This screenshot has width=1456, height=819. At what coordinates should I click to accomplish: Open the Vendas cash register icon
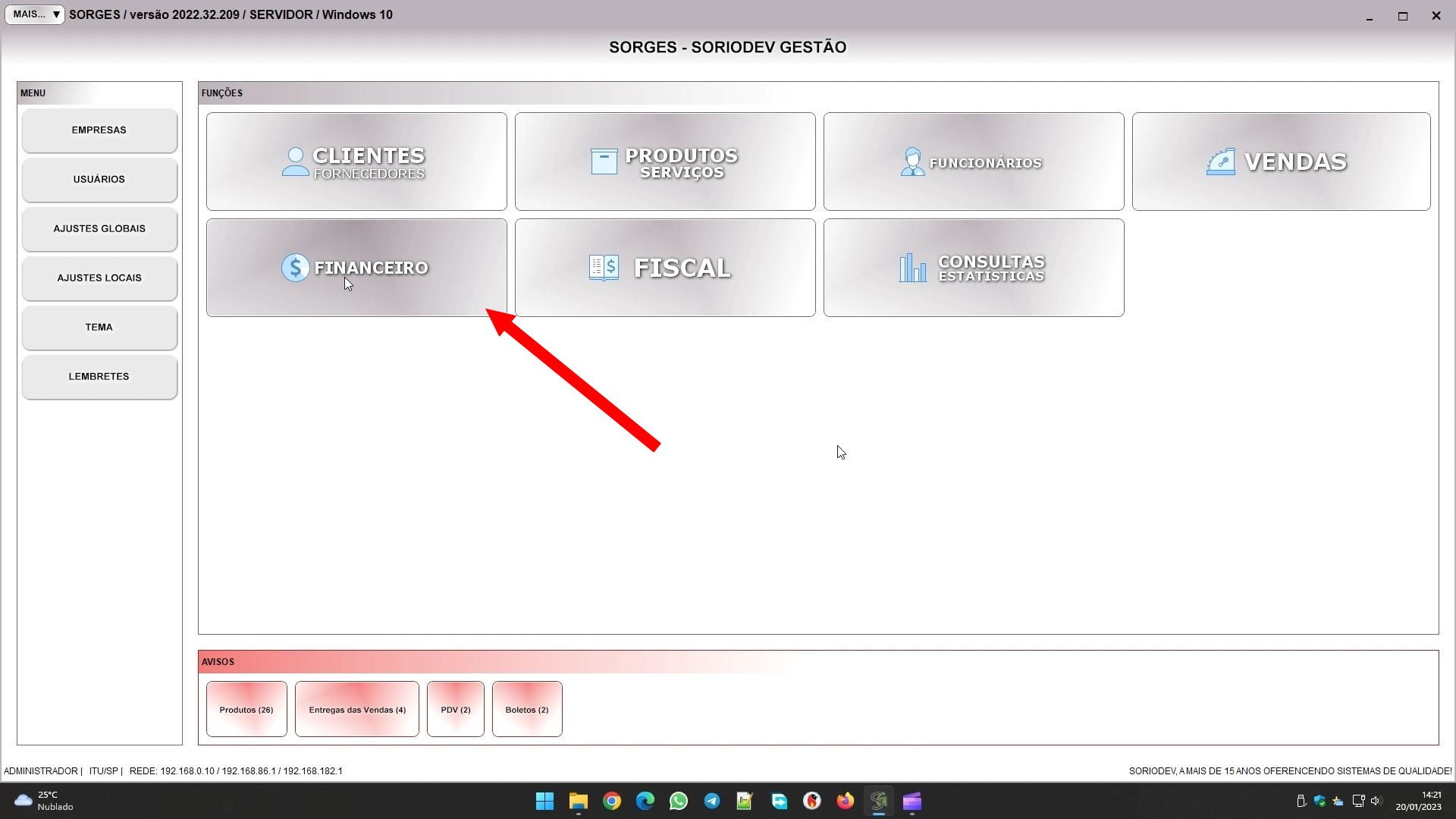click(1220, 162)
